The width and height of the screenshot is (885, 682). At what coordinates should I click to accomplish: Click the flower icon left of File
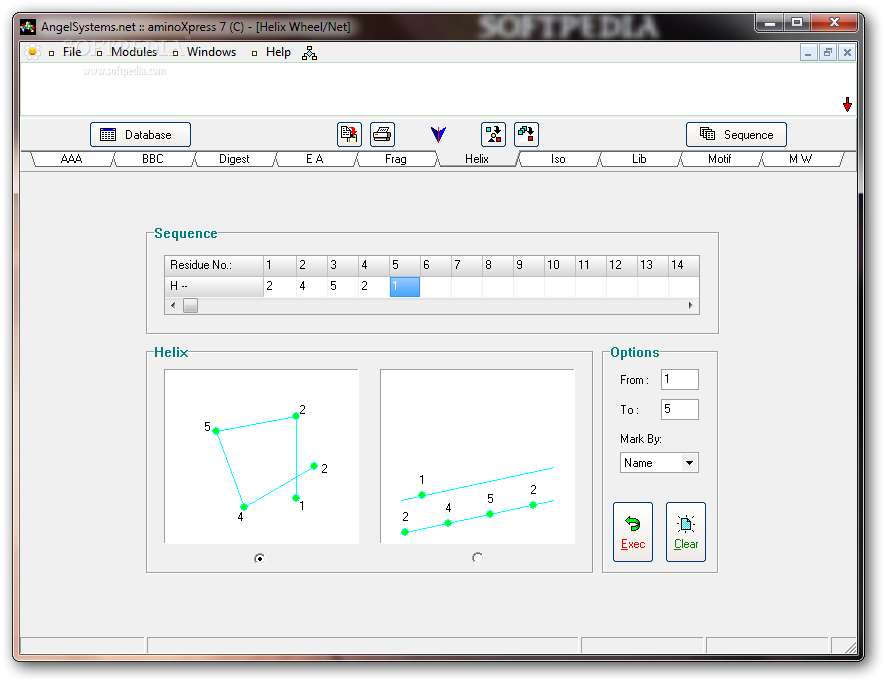(33, 52)
